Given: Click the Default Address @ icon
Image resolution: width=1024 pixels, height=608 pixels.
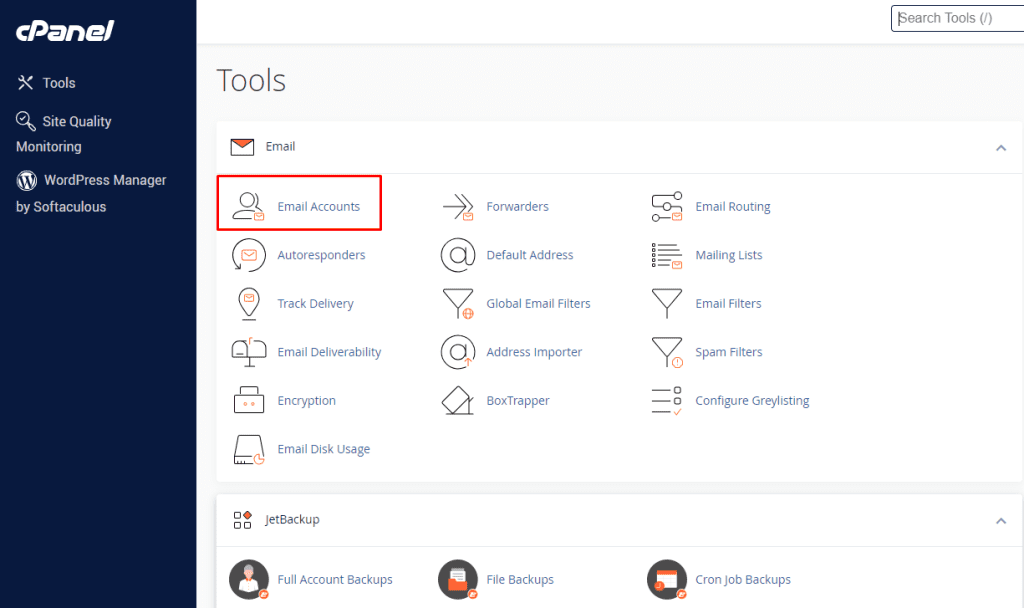Looking at the screenshot, I should tap(457, 255).
